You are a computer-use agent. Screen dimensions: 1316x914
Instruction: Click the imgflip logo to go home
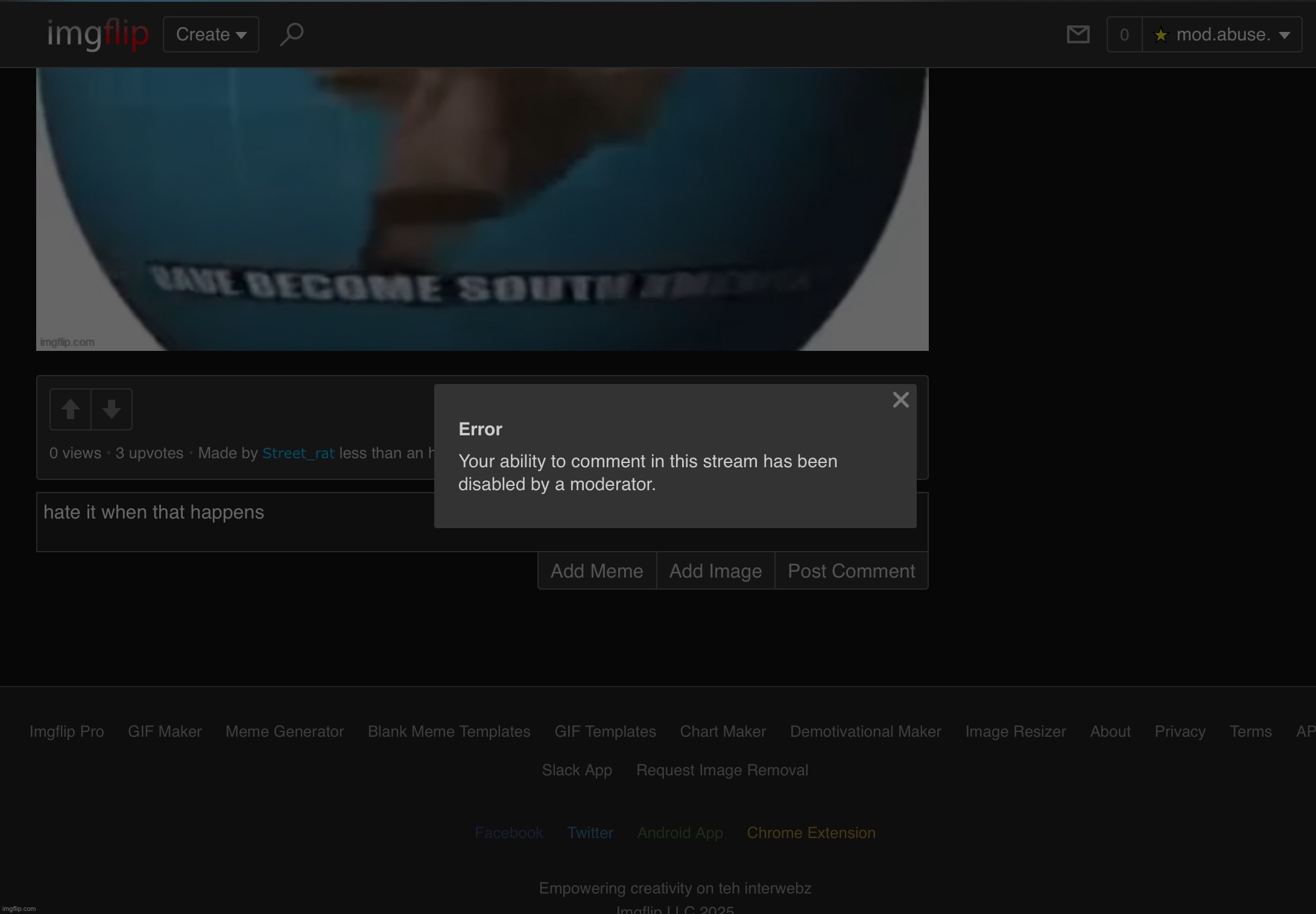tap(97, 34)
